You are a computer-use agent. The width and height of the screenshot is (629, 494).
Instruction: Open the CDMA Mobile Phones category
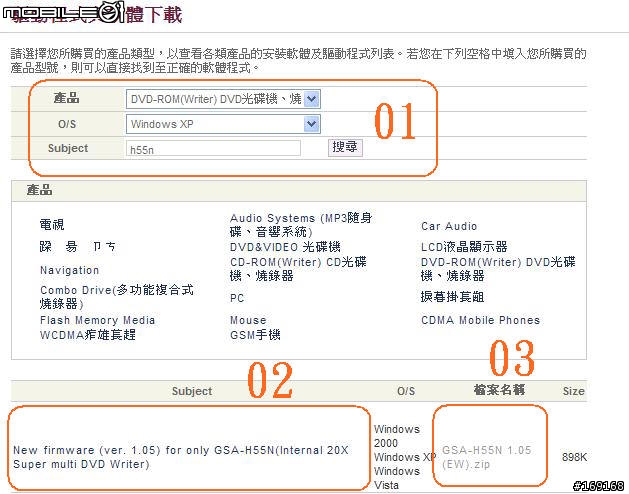(480, 320)
